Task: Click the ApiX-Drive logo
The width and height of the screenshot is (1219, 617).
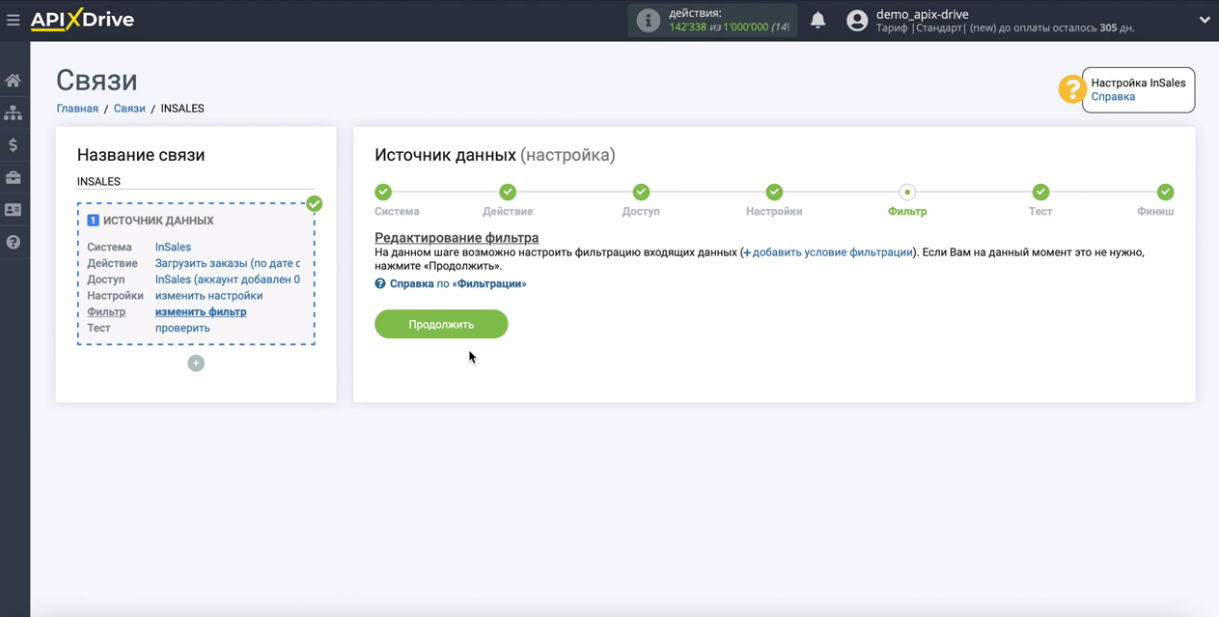Action: click(82, 20)
